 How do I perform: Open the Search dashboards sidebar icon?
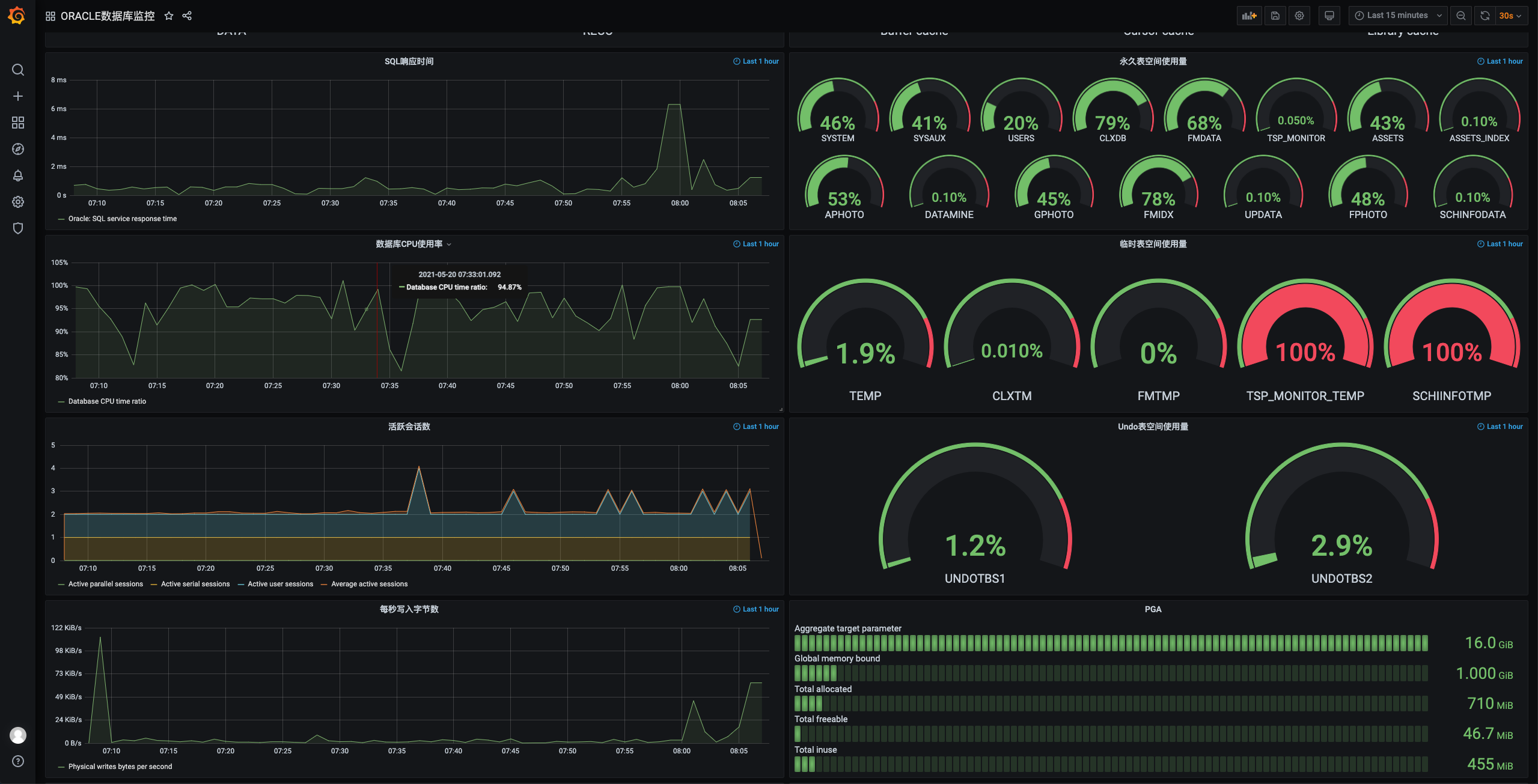click(18, 70)
